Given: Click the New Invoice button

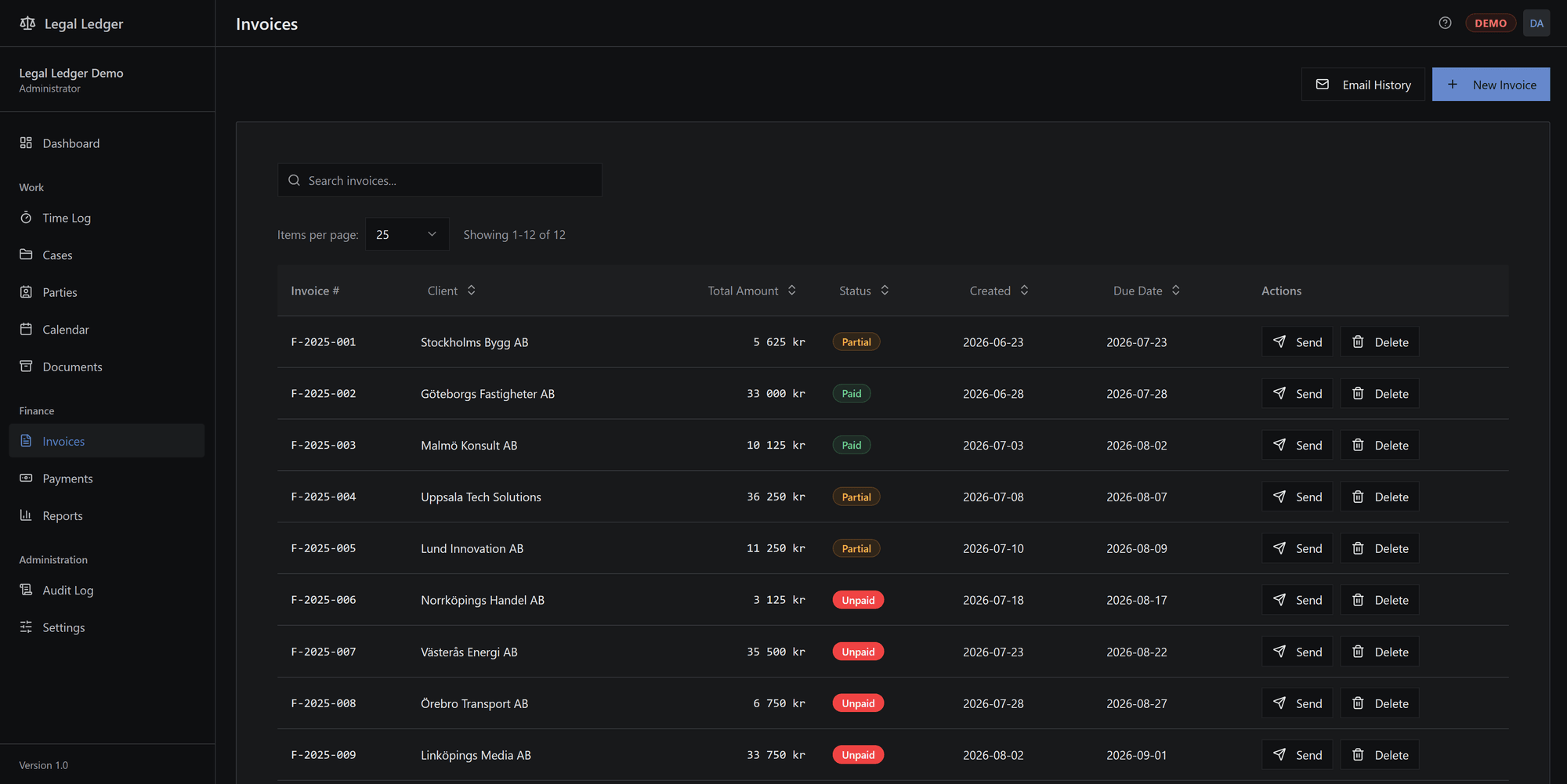Looking at the screenshot, I should 1491,85.
